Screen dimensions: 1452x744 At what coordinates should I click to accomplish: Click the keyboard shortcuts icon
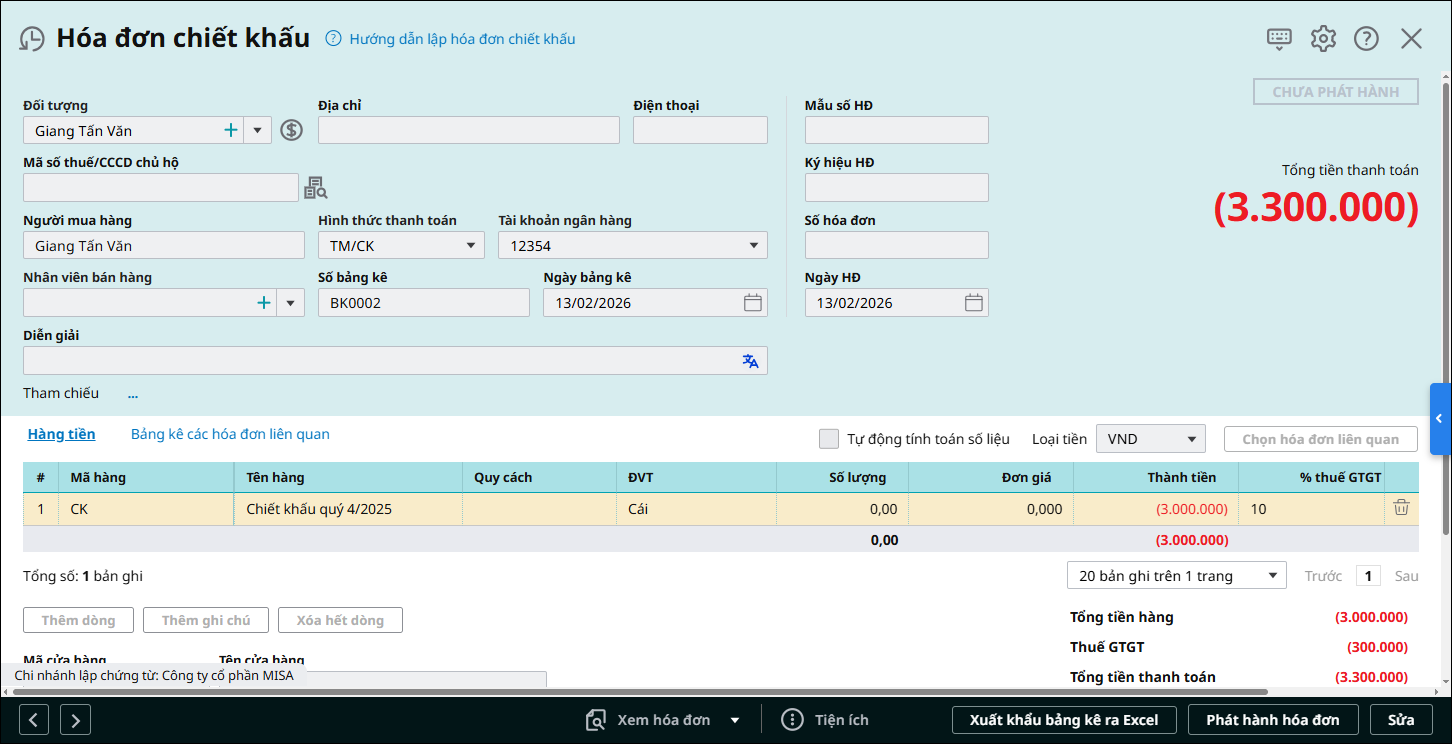[x=1279, y=39]
